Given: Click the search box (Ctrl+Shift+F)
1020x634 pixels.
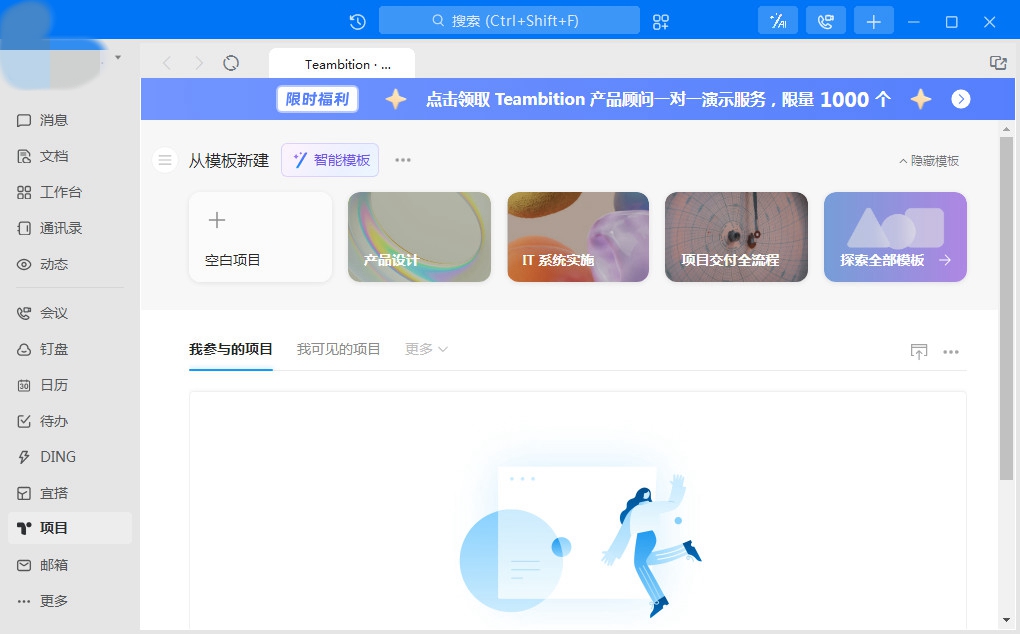Looking at the screenshot, I should click(509, 21).
